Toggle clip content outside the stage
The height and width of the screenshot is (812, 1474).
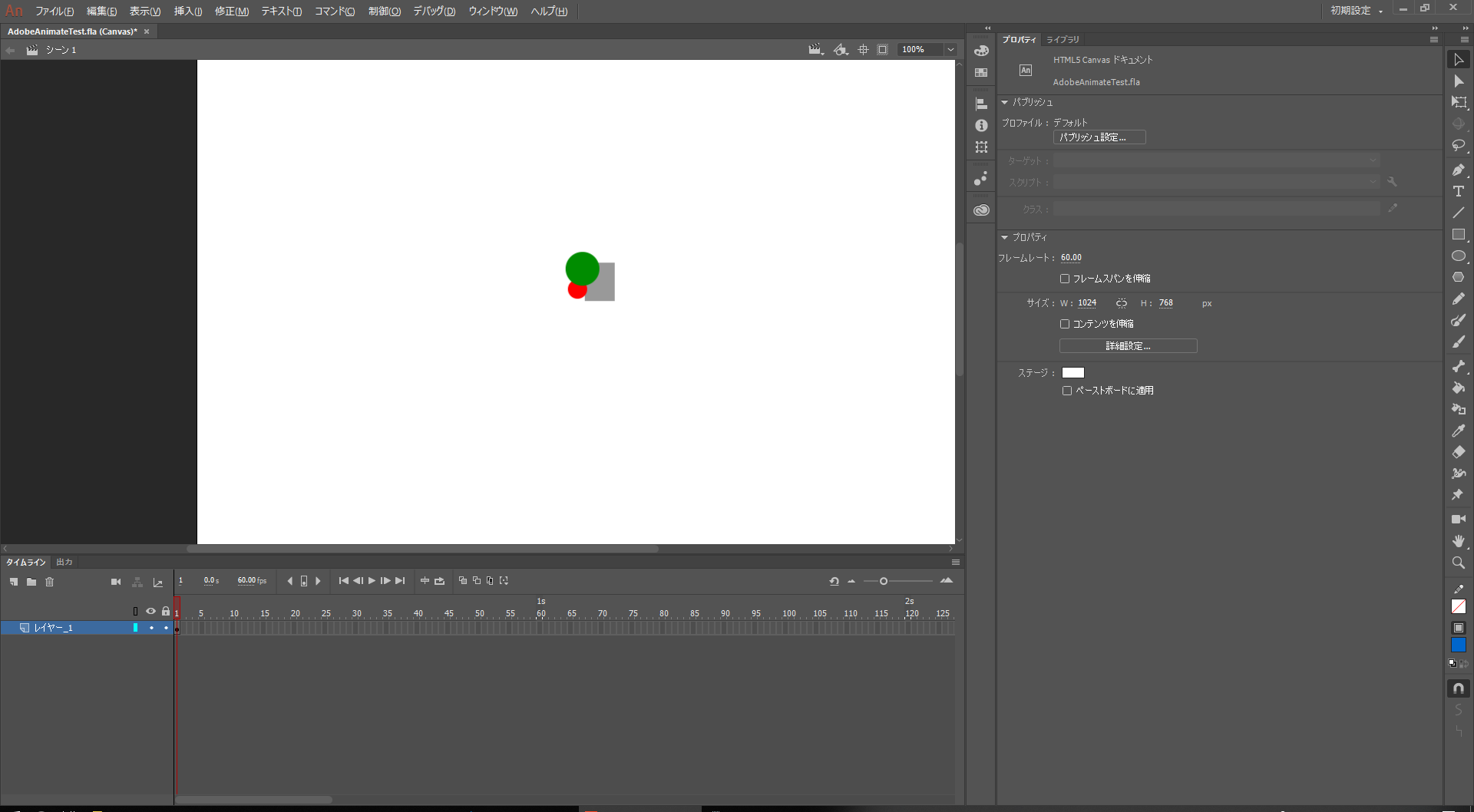point(883,49)
